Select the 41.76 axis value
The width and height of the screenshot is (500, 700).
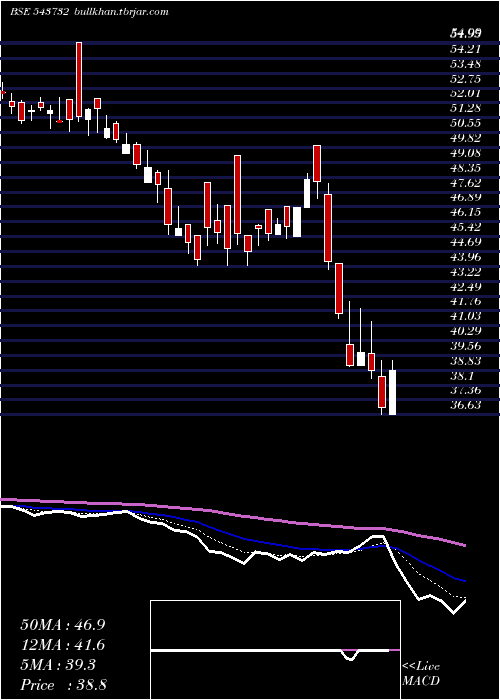pos(466,301)
